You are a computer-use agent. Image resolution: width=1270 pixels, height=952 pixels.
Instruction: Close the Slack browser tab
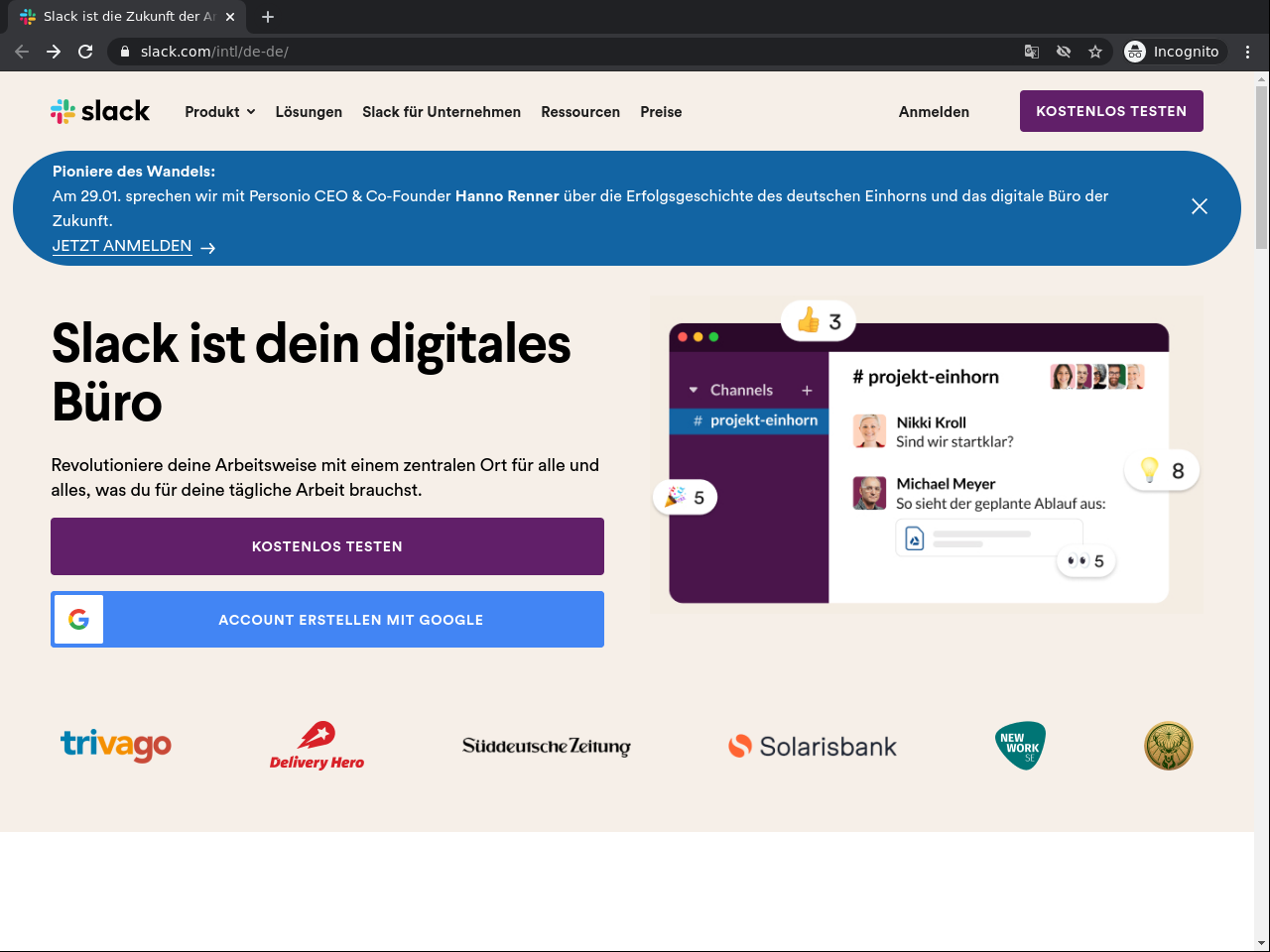[230, 17]
